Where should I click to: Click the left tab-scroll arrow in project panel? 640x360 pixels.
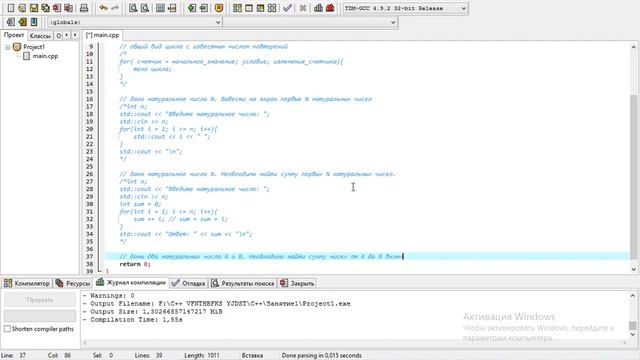tap(67, 35)
